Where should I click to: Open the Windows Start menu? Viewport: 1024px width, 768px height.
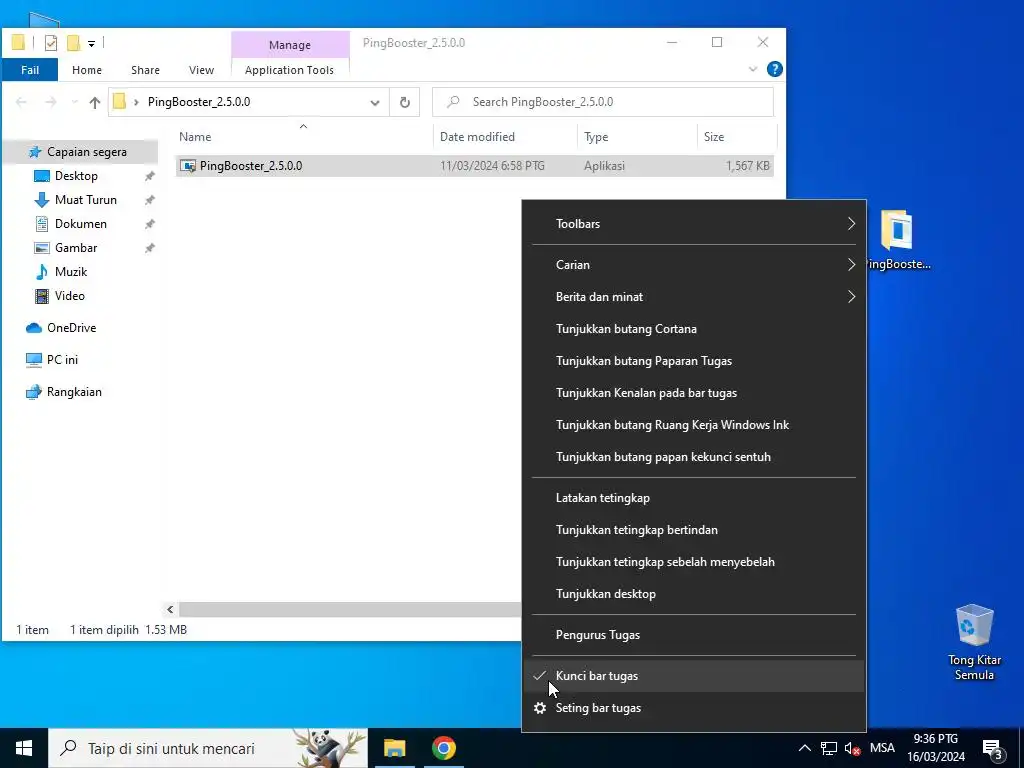(24, 748)
